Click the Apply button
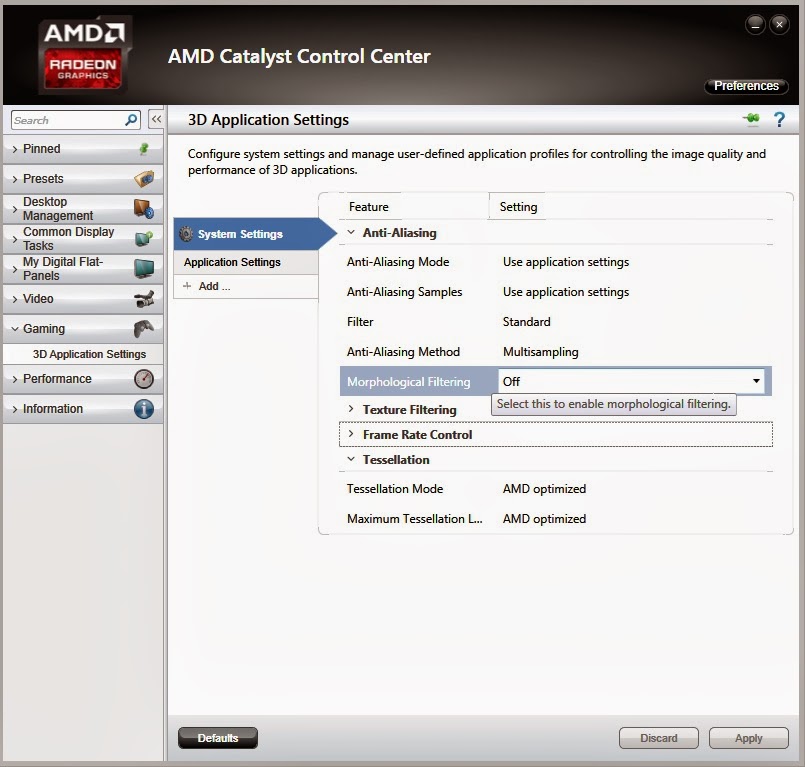This screenshot has width=805, height=767. coord(749,738)
